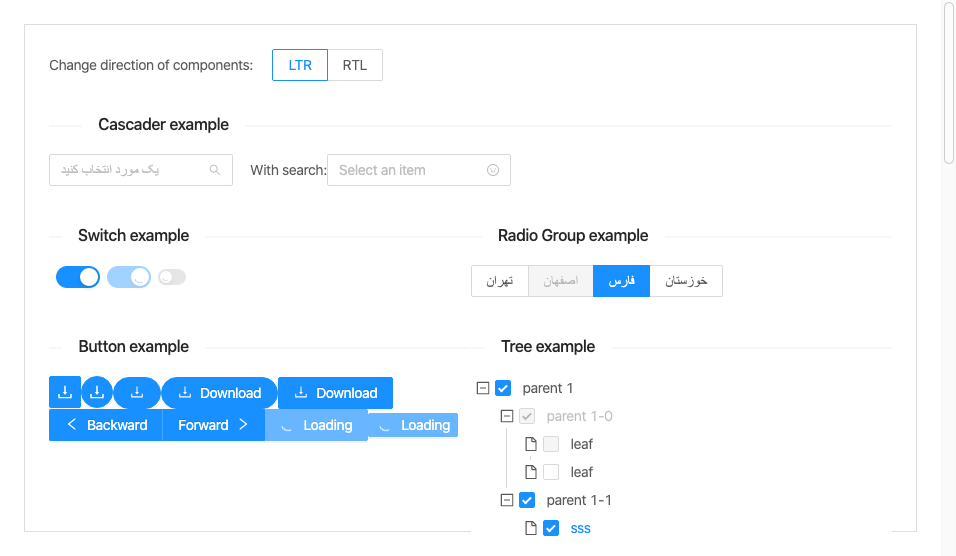Select the خوزستان radio option
This screenshot has width=956, height=556.
click(686, 281)
